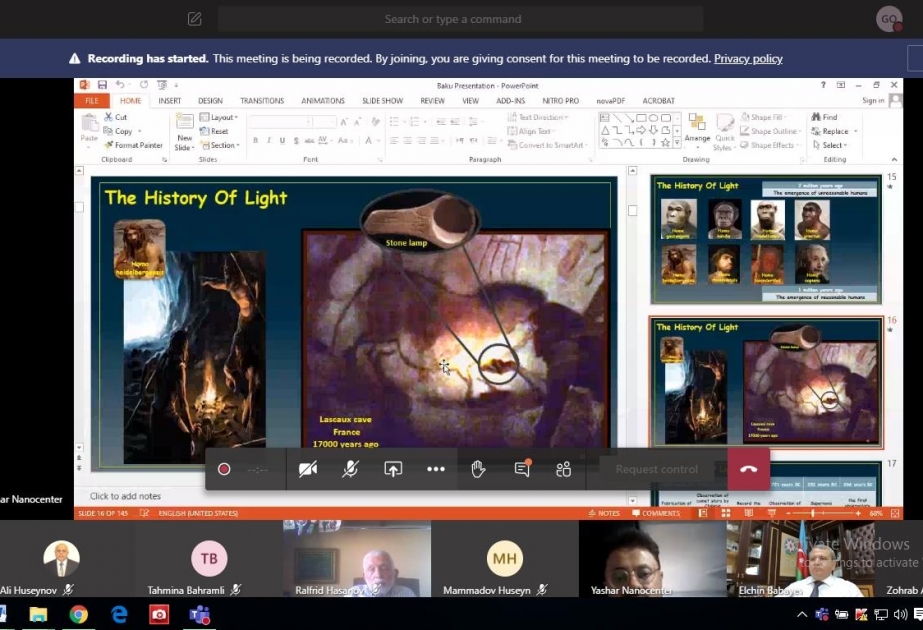Toggle Bold formatting
This screenshot has width=923, height=630.
(255, 140)
